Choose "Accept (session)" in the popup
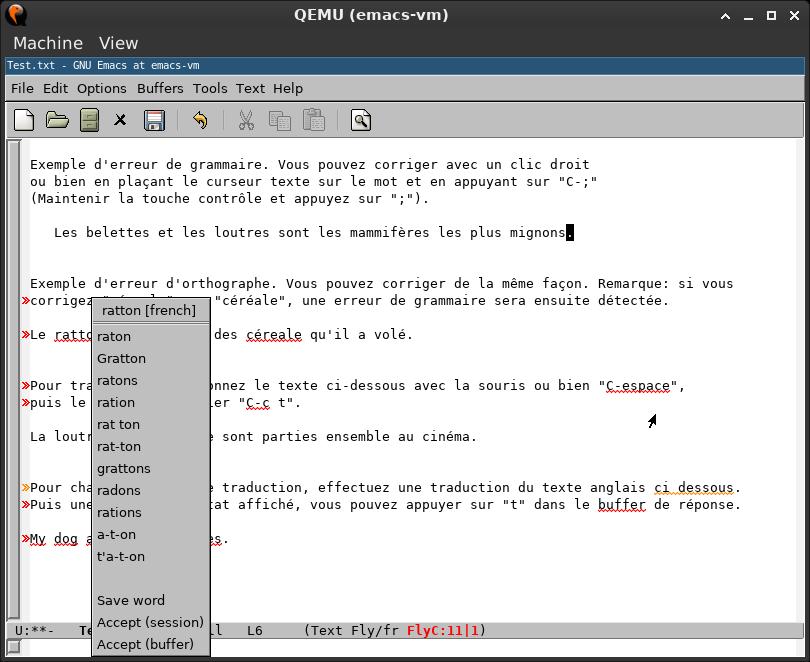The image size is (810, 662). pos(150,622)
